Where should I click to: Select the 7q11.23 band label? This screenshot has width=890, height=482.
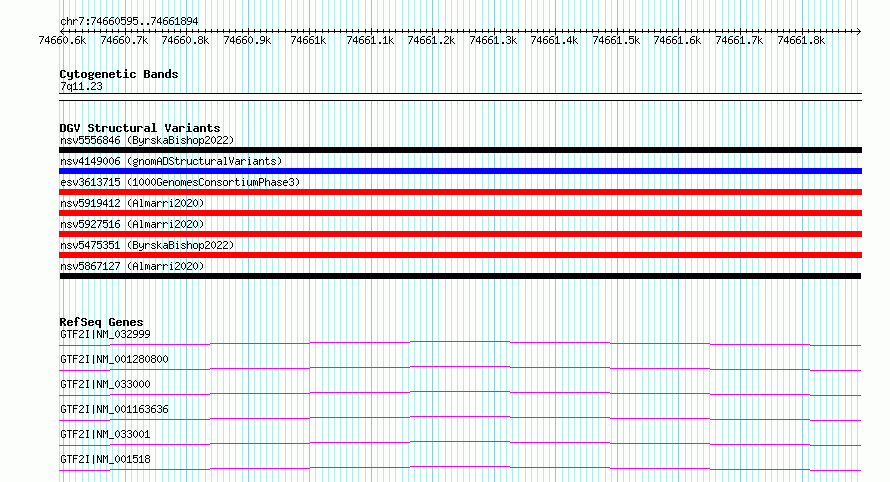coord(81,86)
